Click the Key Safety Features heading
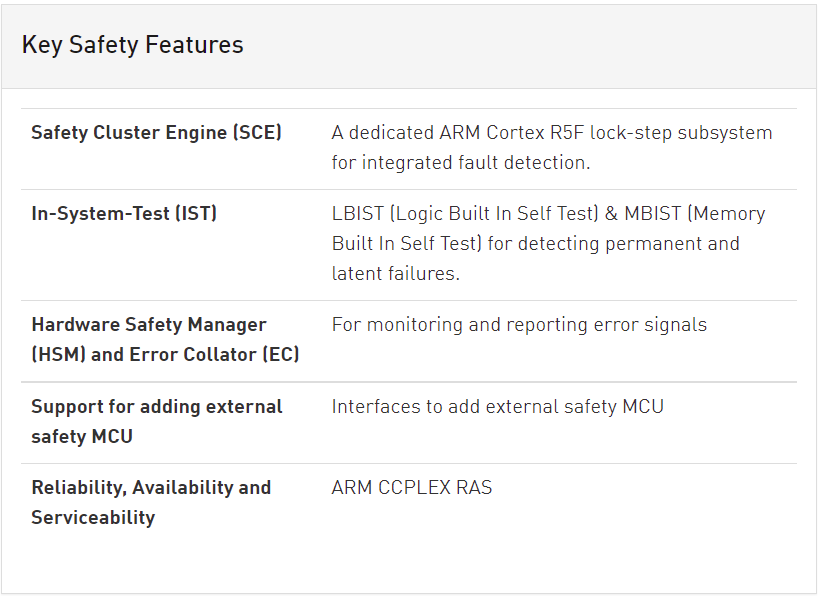The width and height of the screenshot is (821, 599). [132, 45]
